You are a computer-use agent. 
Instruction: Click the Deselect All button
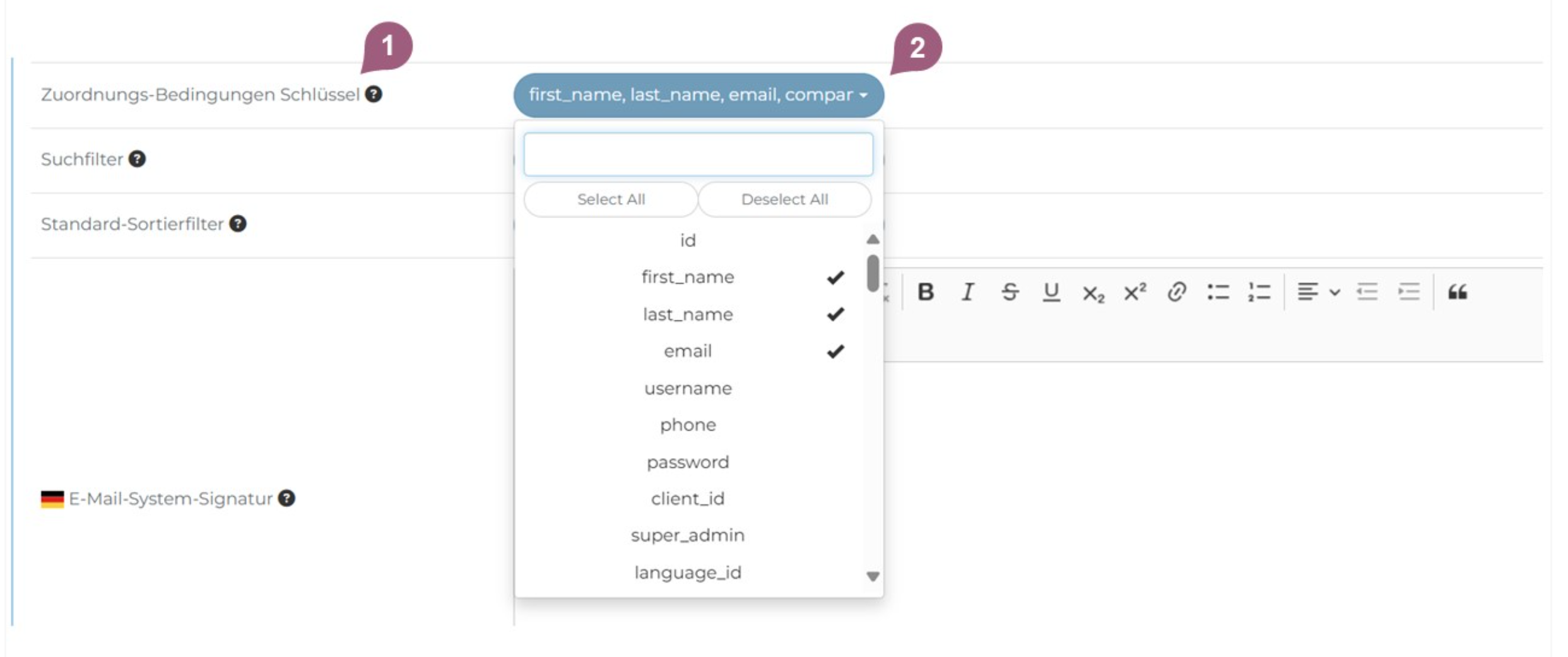(784, 199)
